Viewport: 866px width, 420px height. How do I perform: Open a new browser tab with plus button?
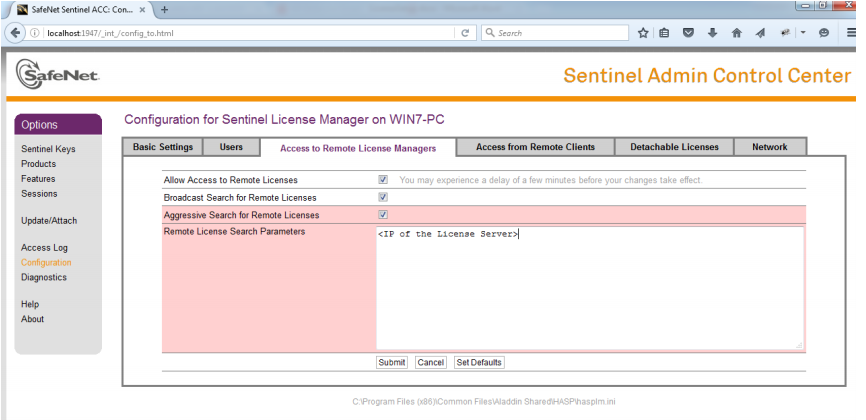(x=164, y=9)
